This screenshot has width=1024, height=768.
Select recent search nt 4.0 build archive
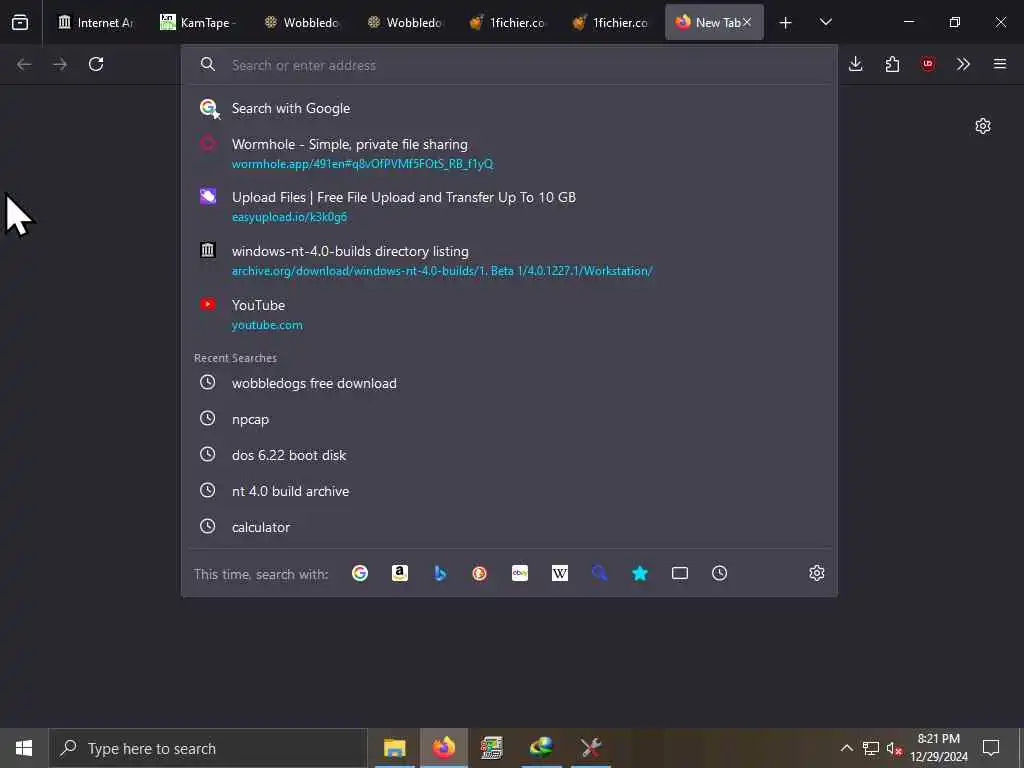509,491
